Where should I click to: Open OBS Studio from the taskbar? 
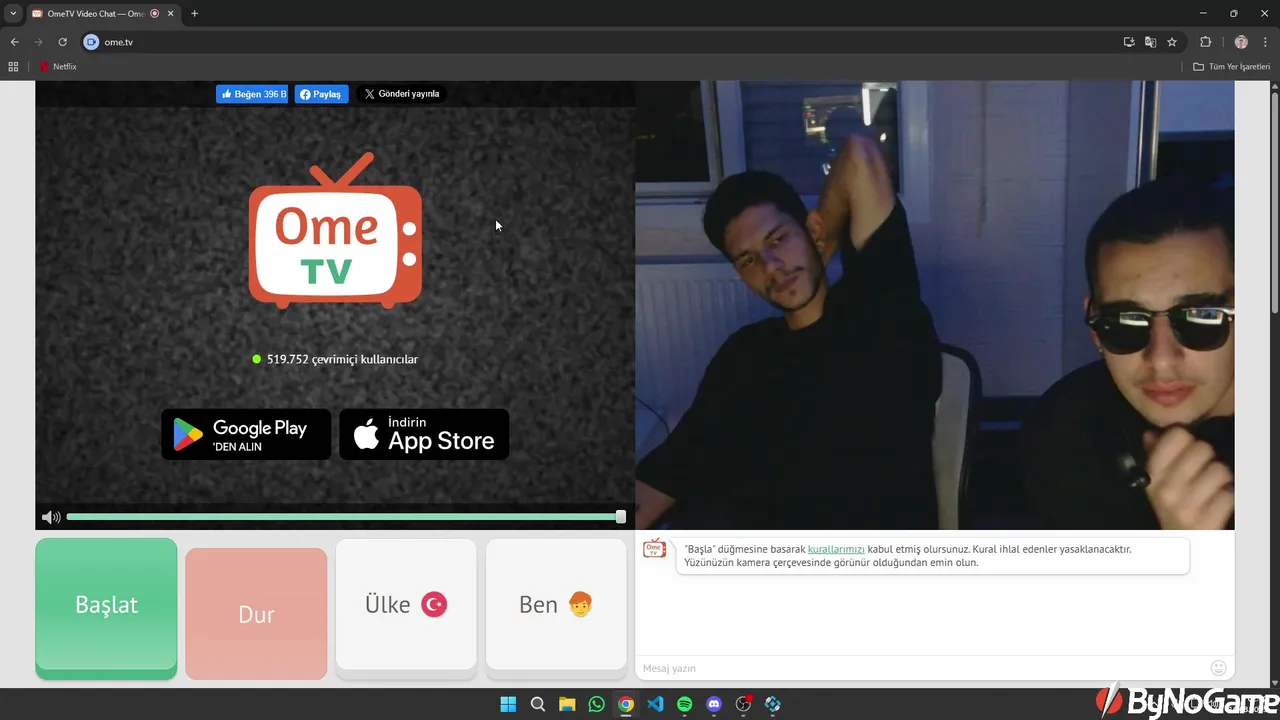click(743, 704)
